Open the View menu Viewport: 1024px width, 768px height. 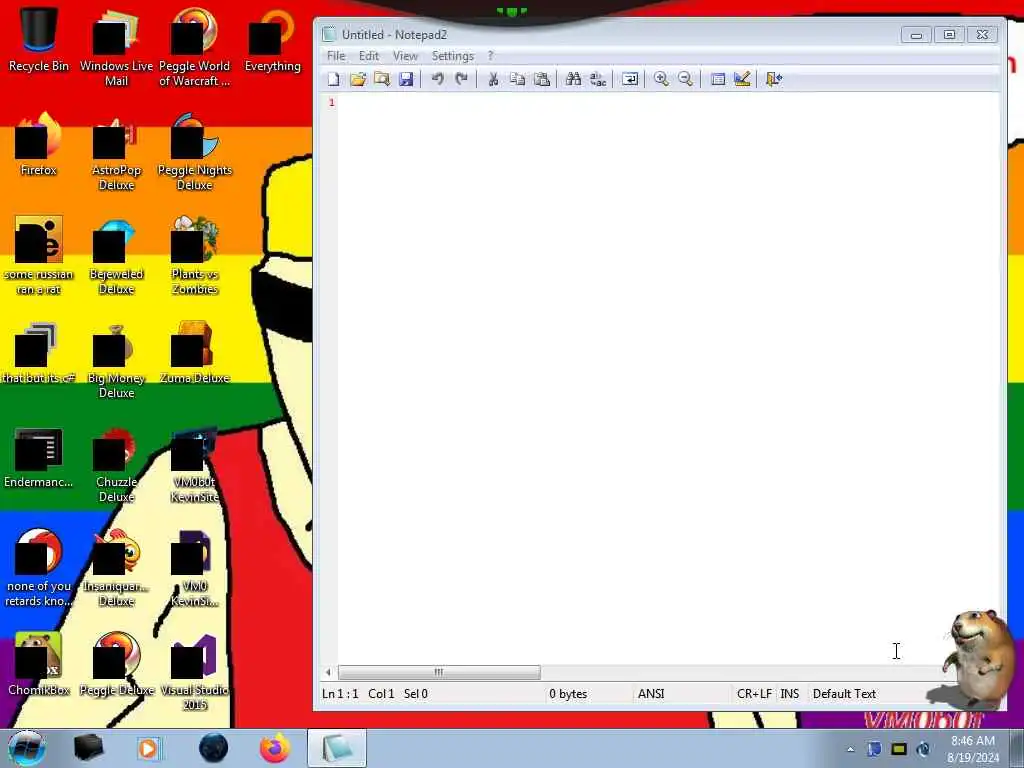(405, 56)
